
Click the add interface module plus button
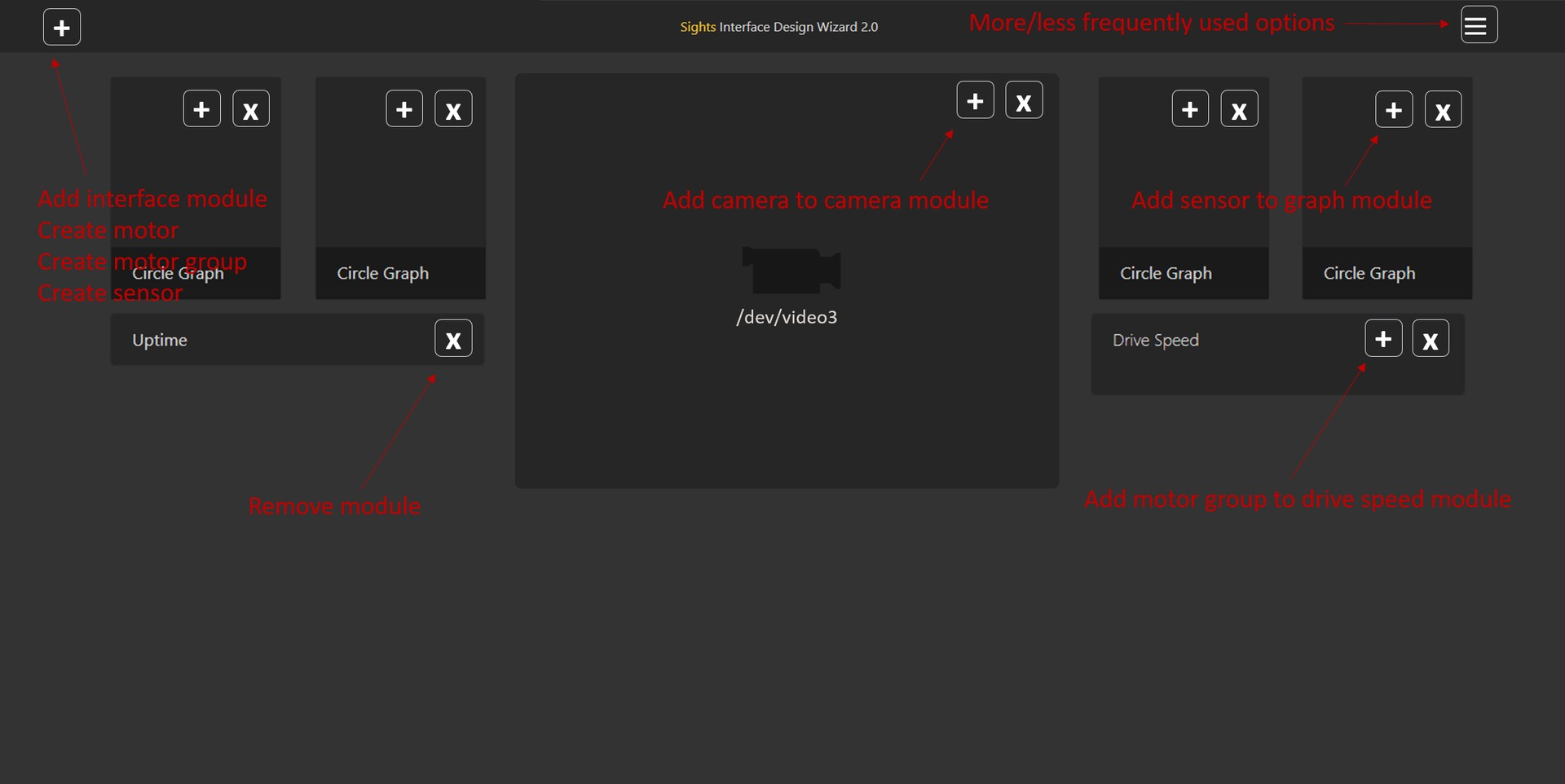click(x=61, y=27)
